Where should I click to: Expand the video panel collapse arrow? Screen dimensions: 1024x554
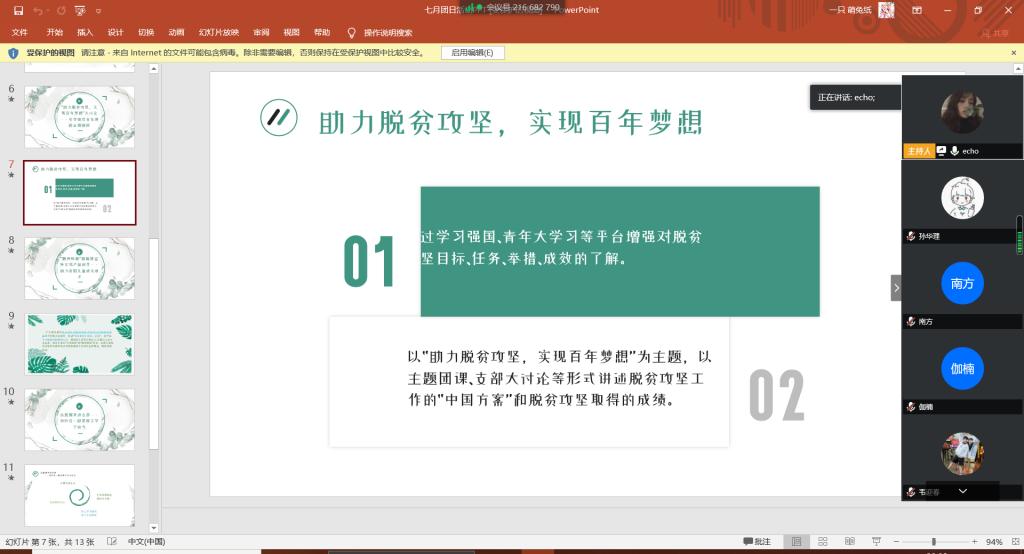tap(896, 288)
